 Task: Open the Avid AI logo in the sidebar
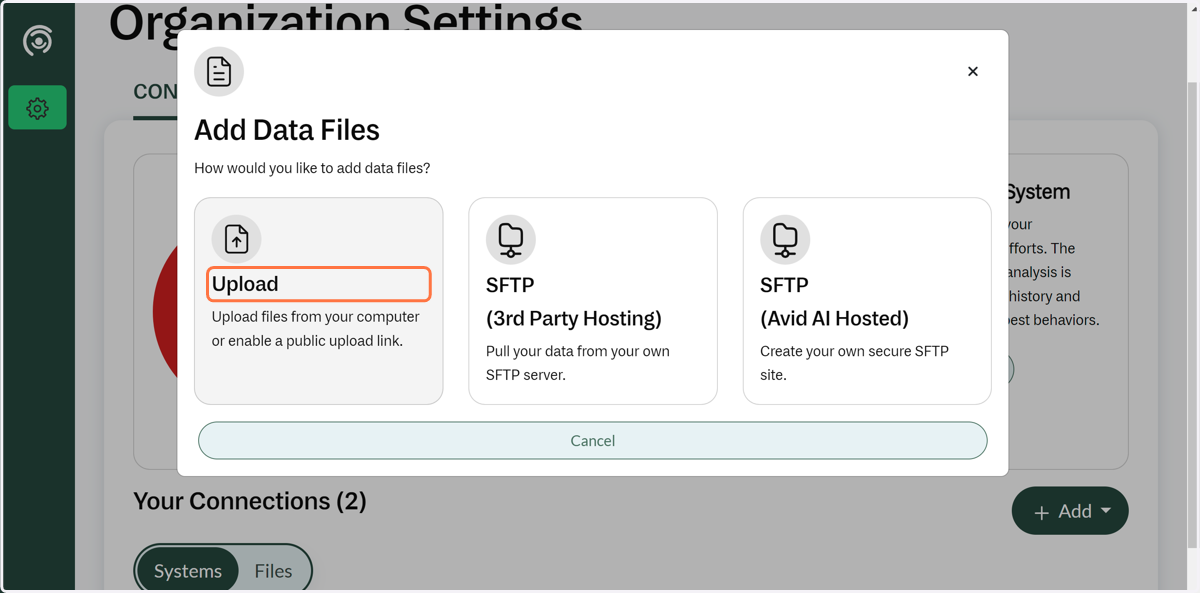pos(37,40)
